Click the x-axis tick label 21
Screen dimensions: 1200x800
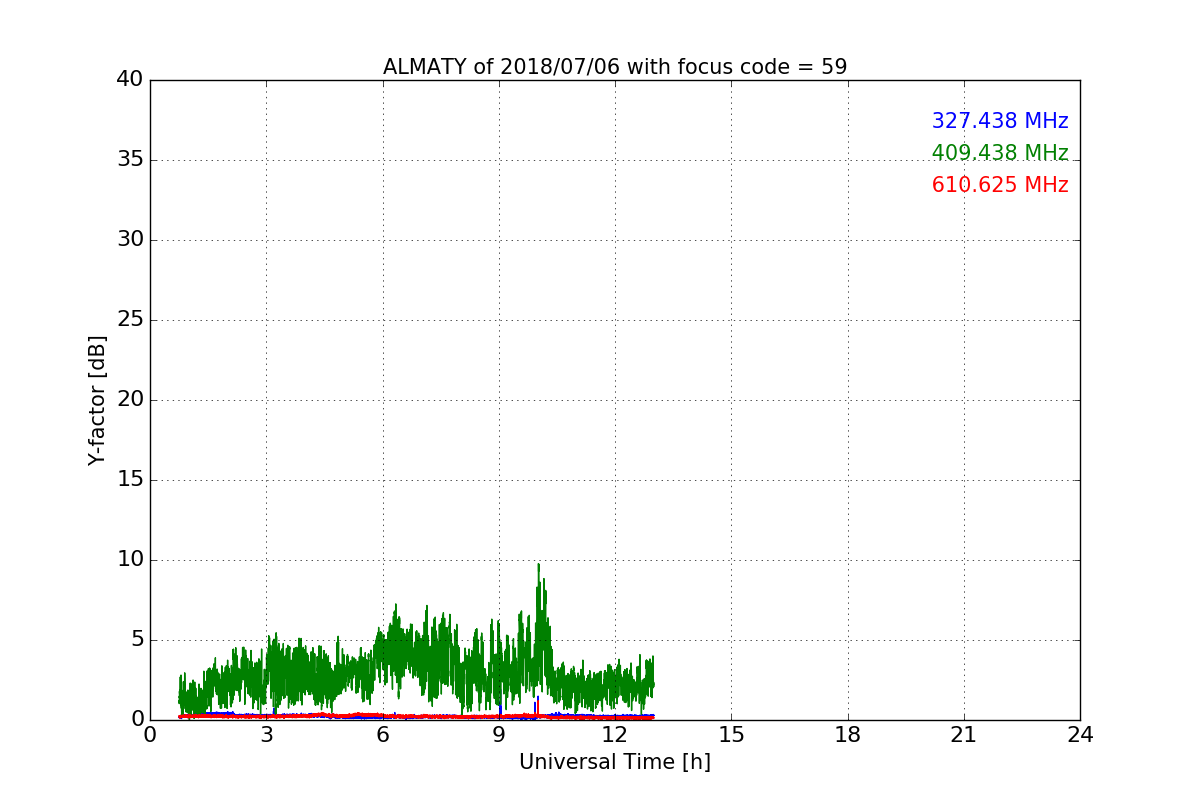[x=964, y=735]
